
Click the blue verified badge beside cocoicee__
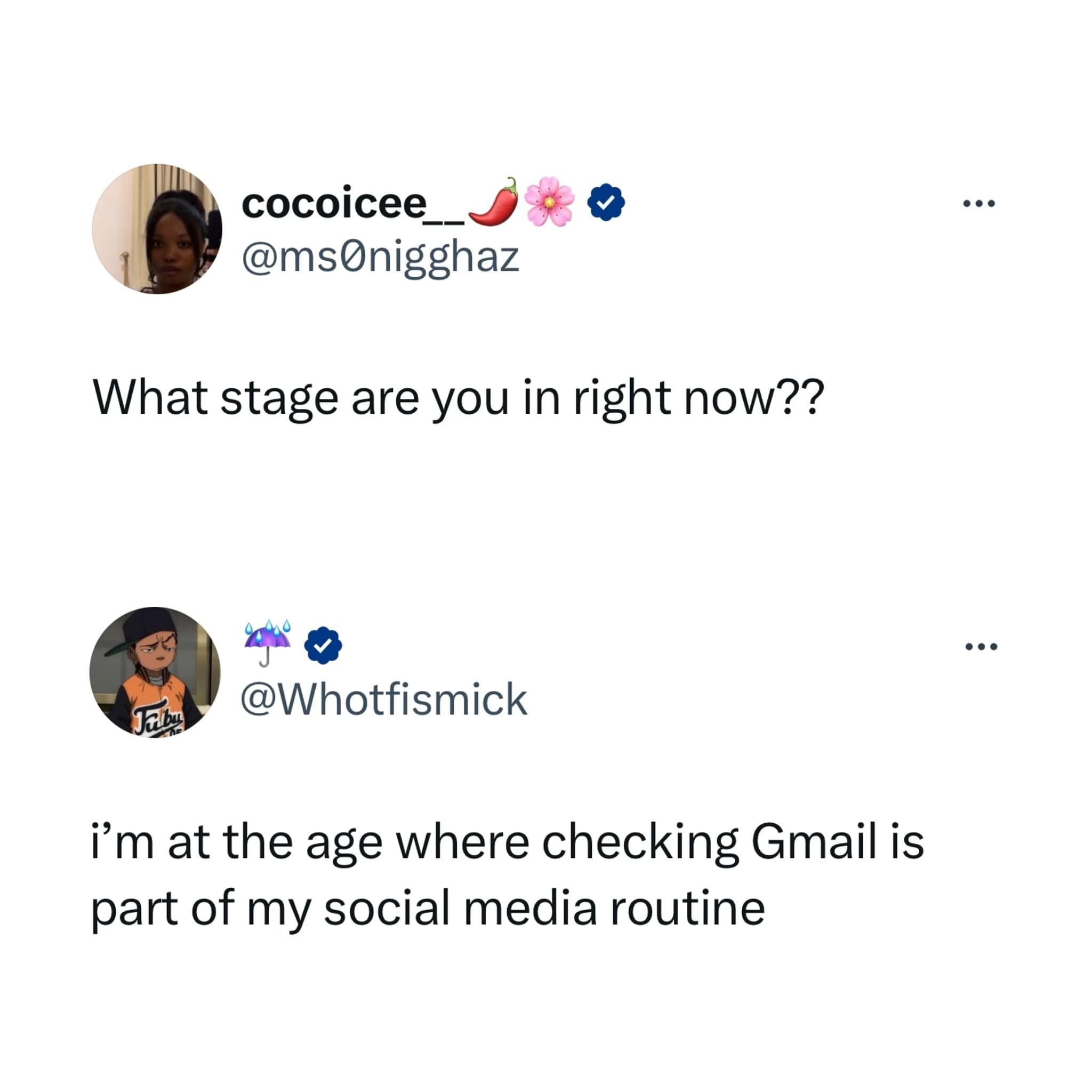[606, 202]
